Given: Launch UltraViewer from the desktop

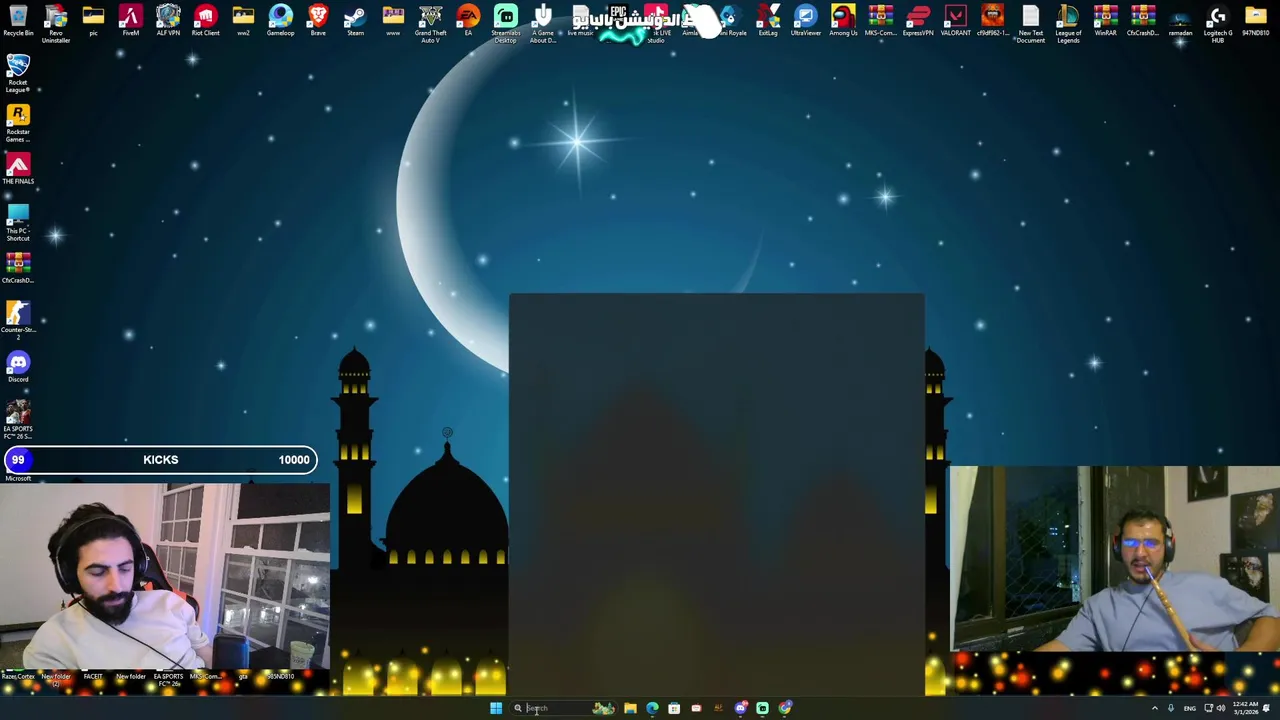Looking at the screenshot, I should (x=805, y=21).
